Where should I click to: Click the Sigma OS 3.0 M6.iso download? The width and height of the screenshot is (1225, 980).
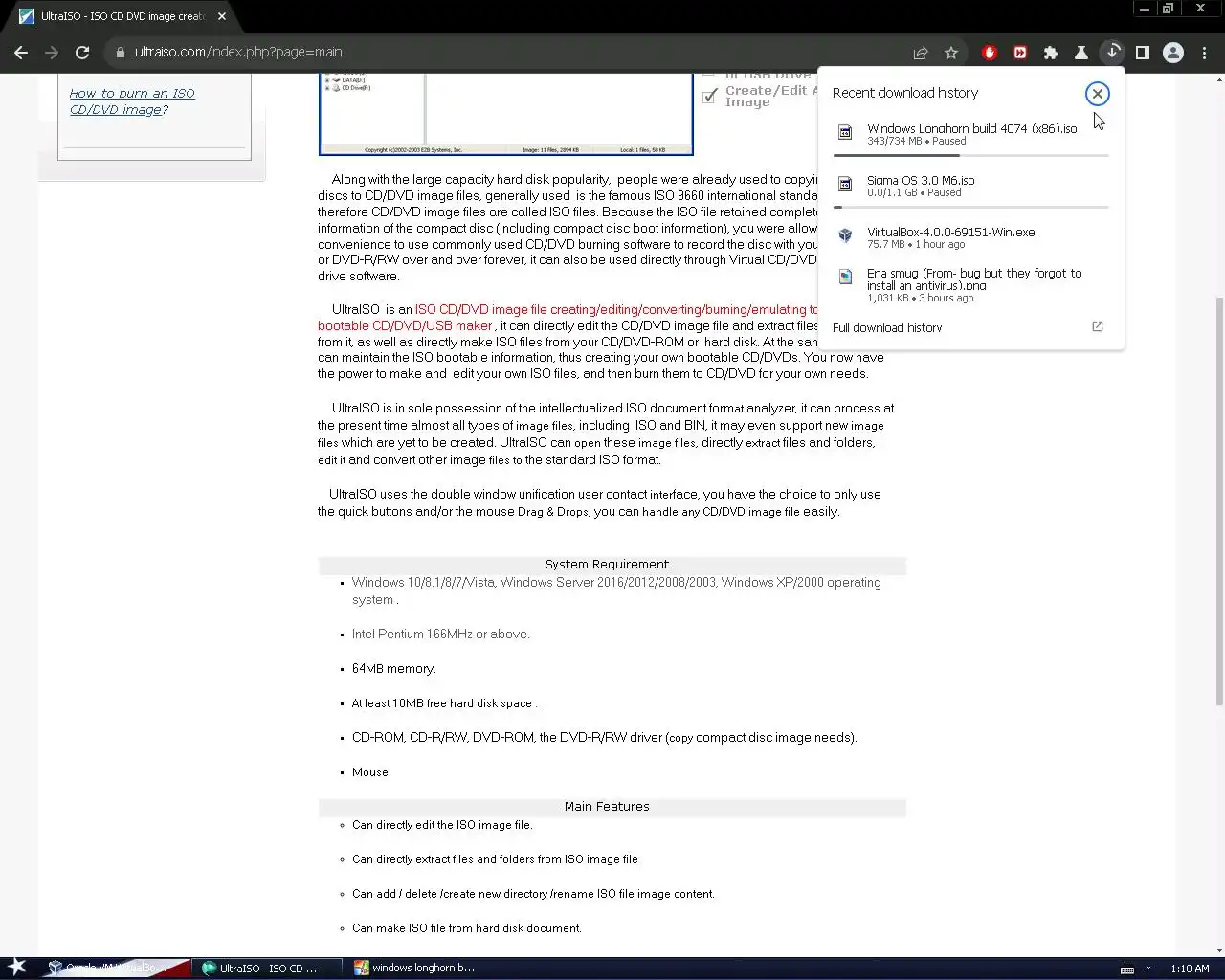[971, 186]
